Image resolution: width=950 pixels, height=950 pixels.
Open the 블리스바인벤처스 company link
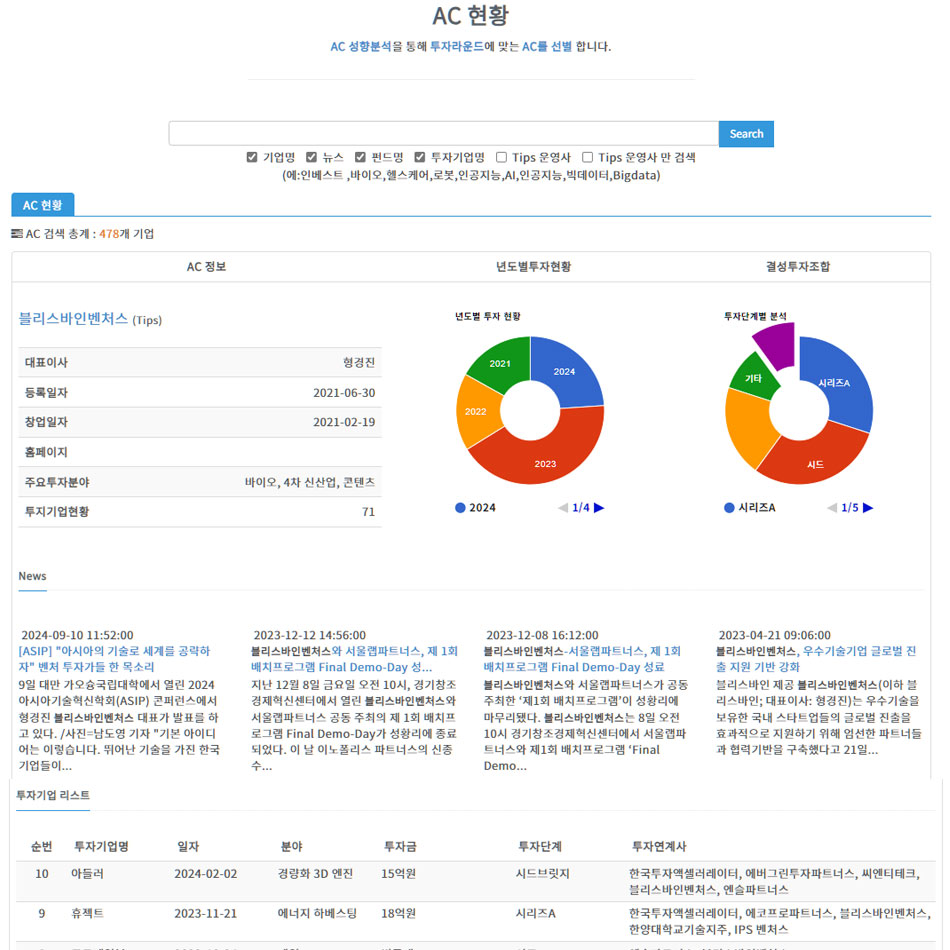[x=73, y=319]
